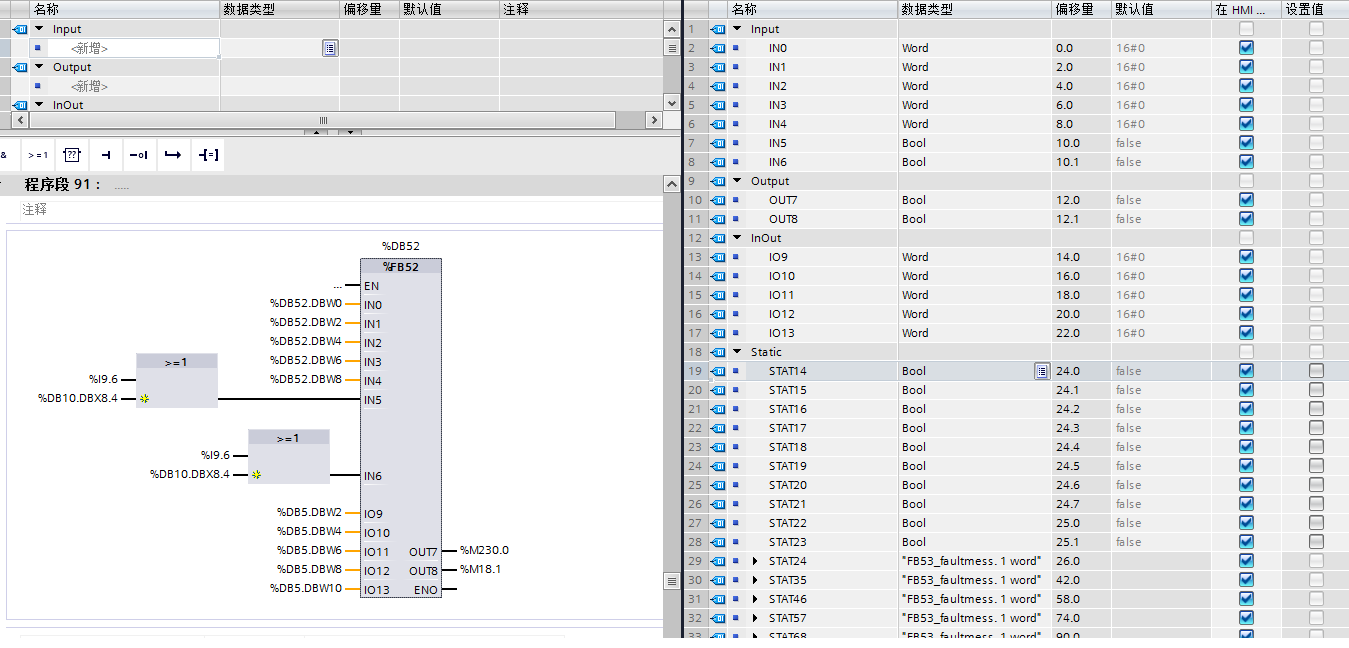Image resolution: width=1349 pixels, height=648 pixels.
Task: Insert an AND (&) logic box
Action: [6, 155]
